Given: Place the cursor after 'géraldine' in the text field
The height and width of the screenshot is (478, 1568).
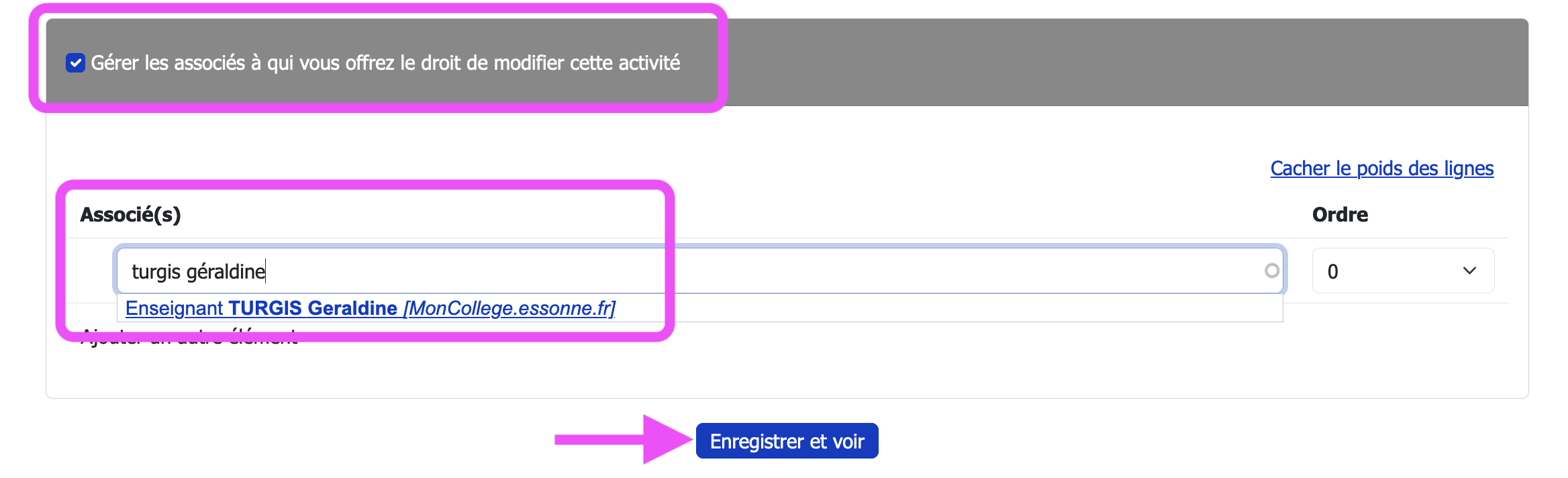Looking at the screenshot, I should tap(266, 271).
